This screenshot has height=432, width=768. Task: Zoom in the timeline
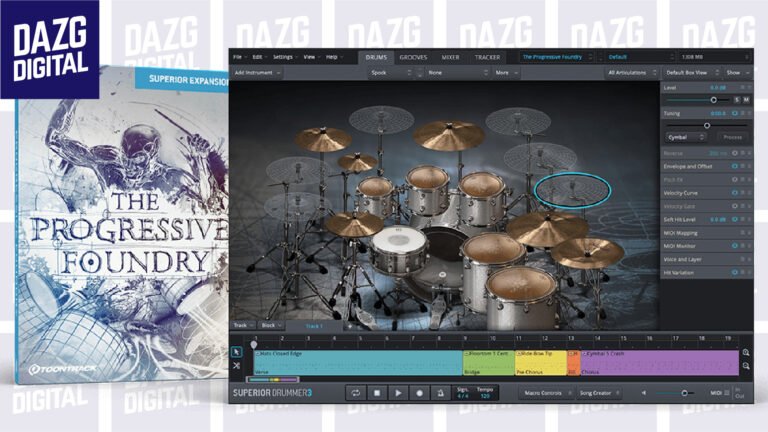[x=745, y=352]
